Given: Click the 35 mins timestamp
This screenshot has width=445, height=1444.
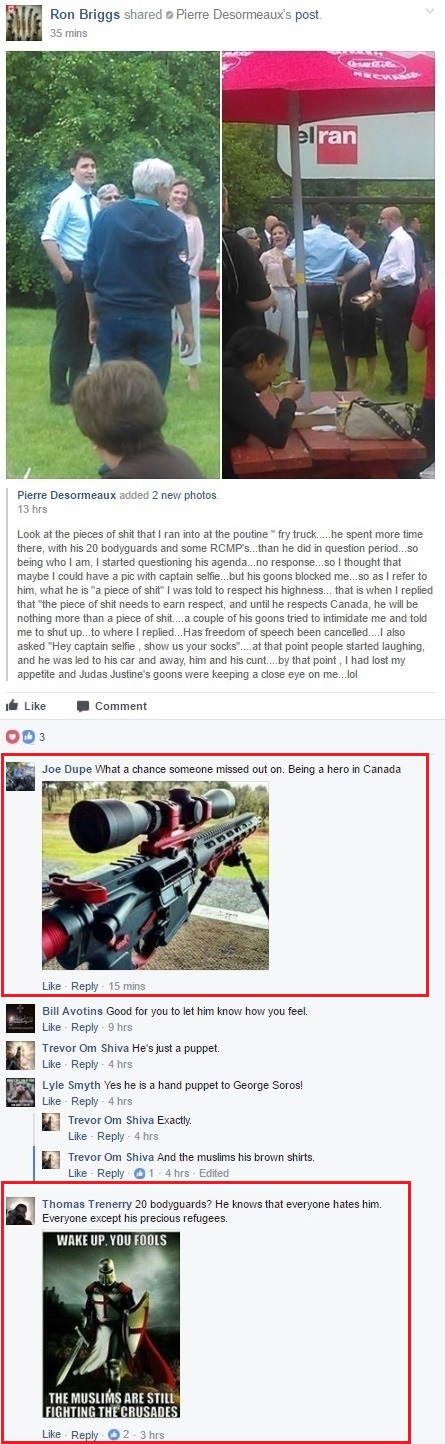Looking at the screenshot, I should 68,33.
